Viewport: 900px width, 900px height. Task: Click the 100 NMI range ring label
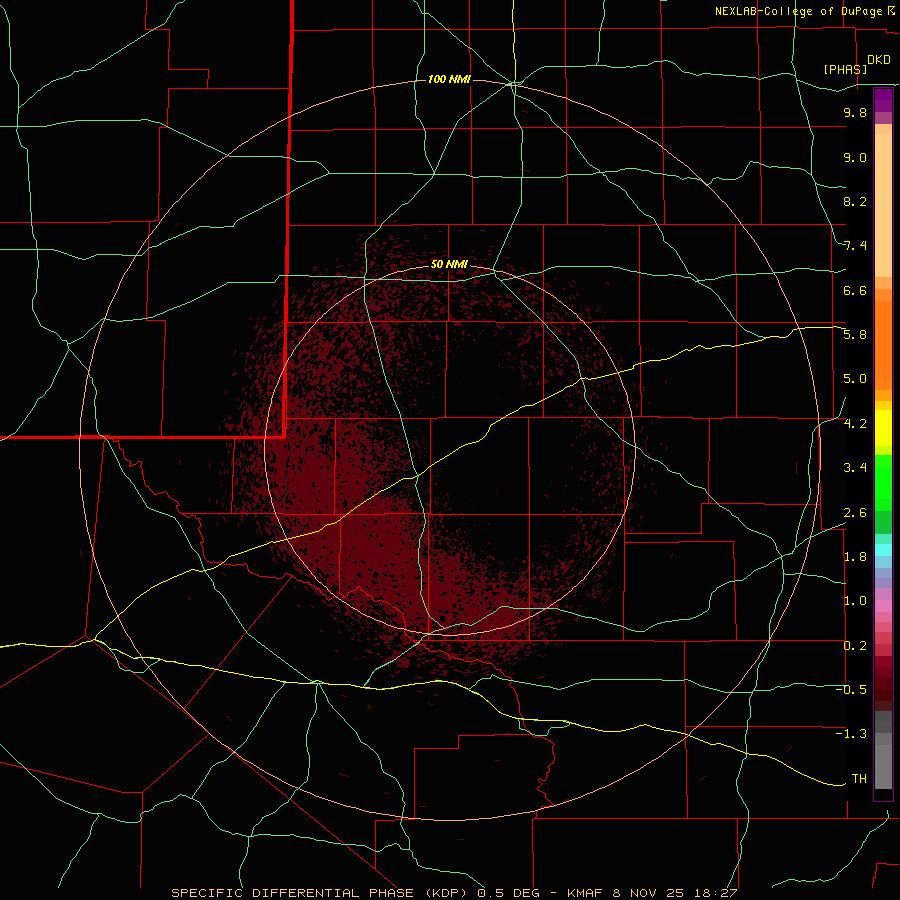(x=449, y=79)
